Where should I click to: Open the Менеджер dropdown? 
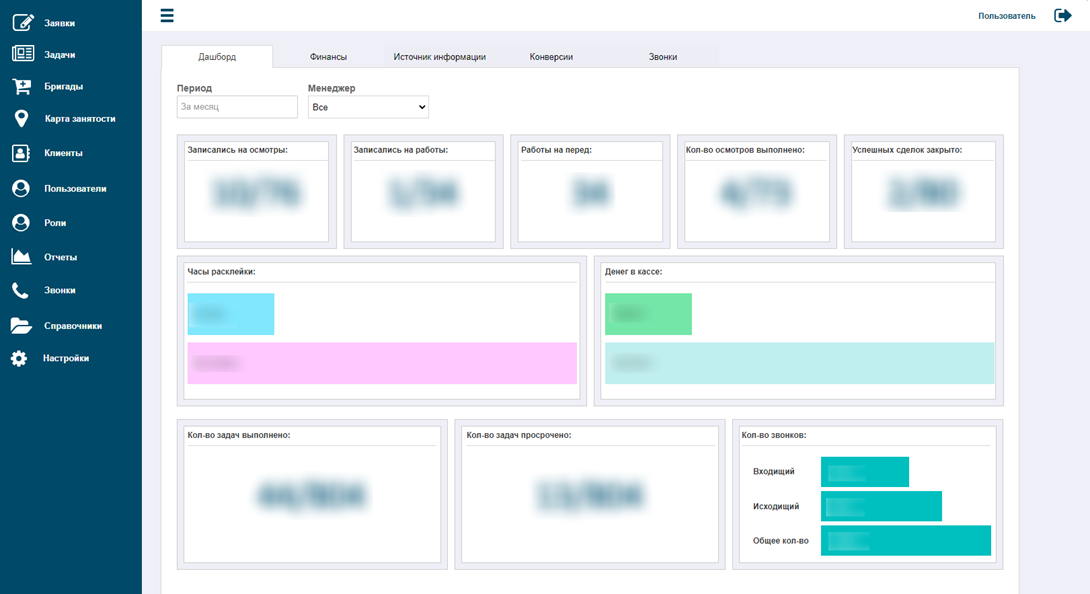coord(368,107)
